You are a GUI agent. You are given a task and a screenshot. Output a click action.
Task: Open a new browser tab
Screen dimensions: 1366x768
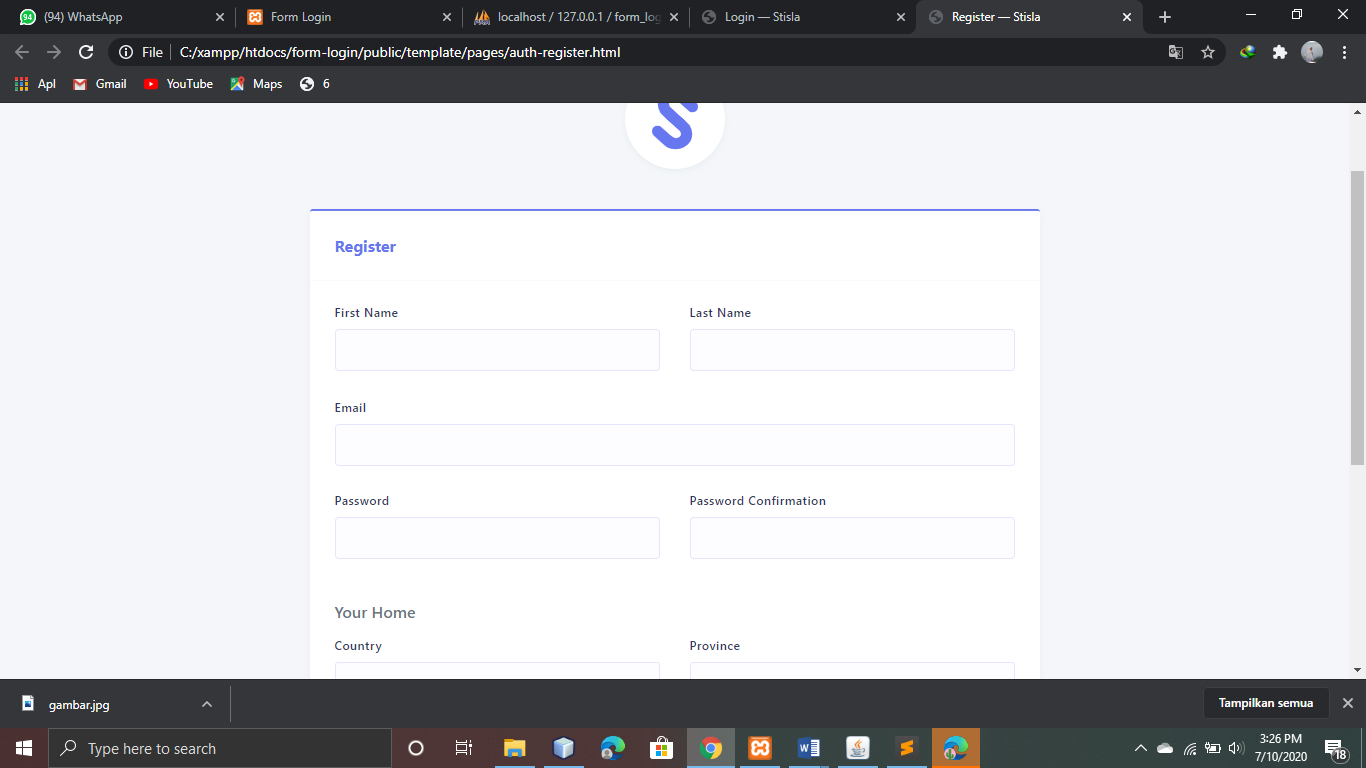(1165, 17)
